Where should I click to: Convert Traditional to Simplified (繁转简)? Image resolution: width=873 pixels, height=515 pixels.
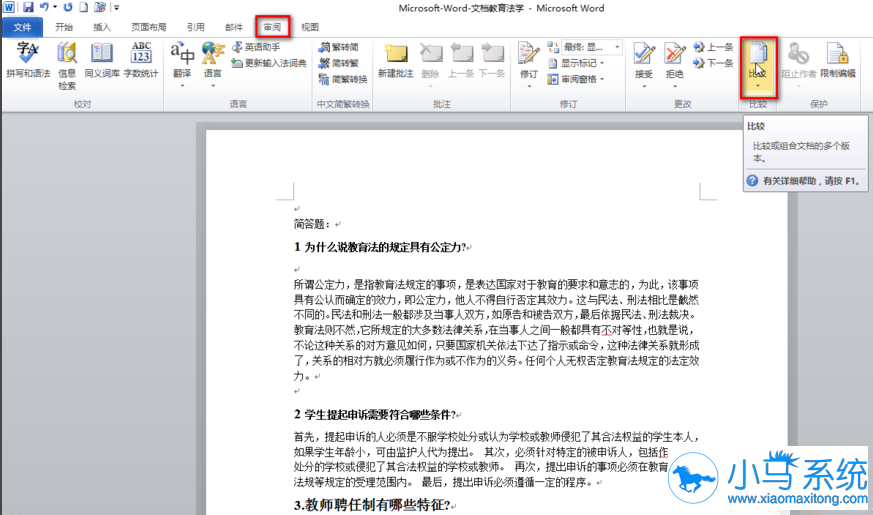pos(339,47)
